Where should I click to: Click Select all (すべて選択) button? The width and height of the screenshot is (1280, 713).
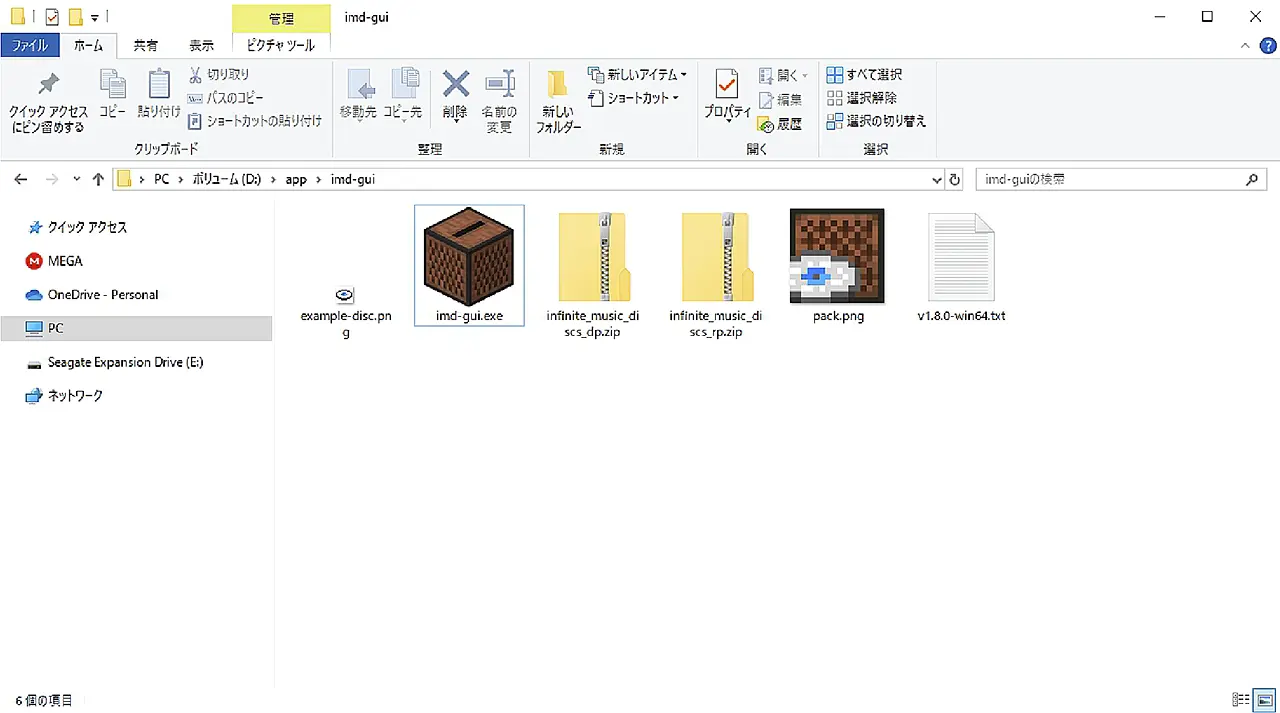pos(864,75)
